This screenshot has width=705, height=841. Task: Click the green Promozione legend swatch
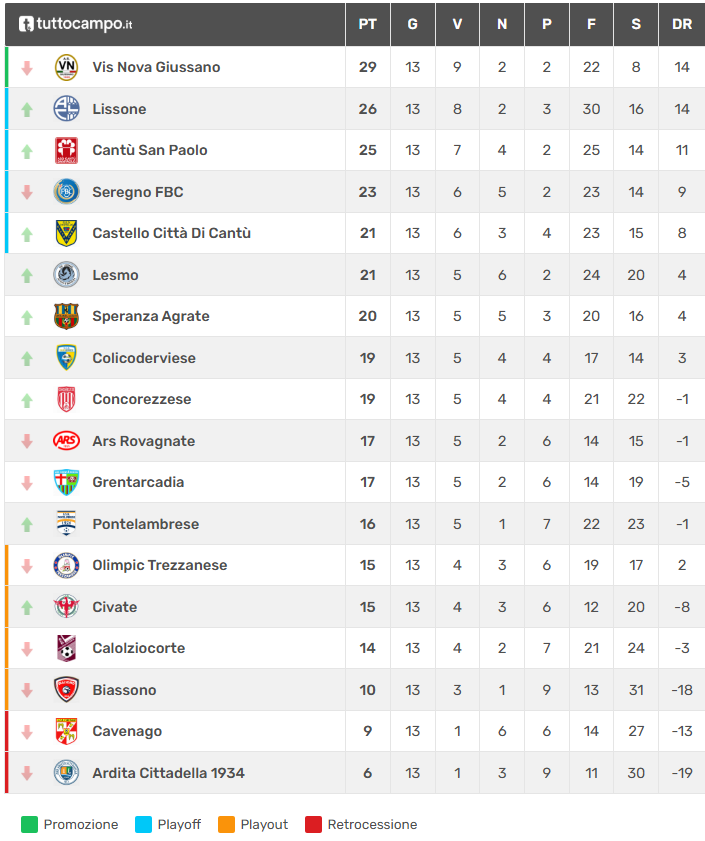pyautogui.click(x=30, y=825)
